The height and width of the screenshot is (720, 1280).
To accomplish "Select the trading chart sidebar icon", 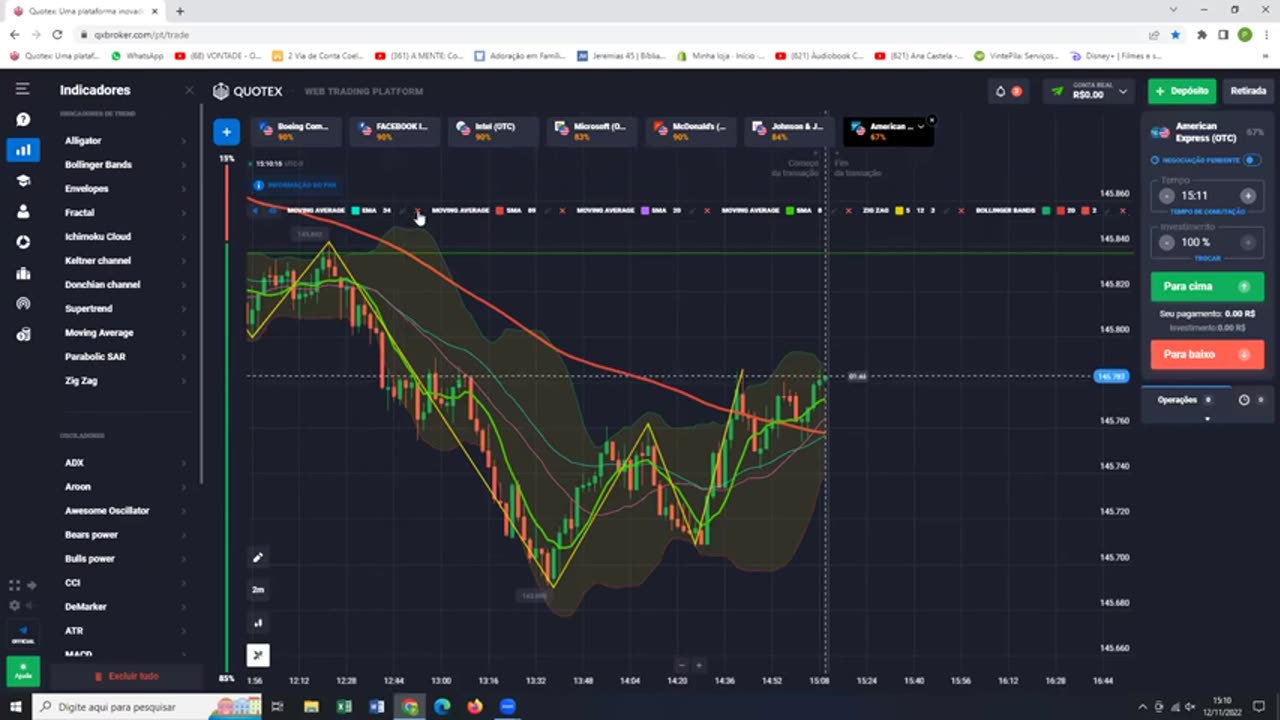I will (x=23, y=150).
